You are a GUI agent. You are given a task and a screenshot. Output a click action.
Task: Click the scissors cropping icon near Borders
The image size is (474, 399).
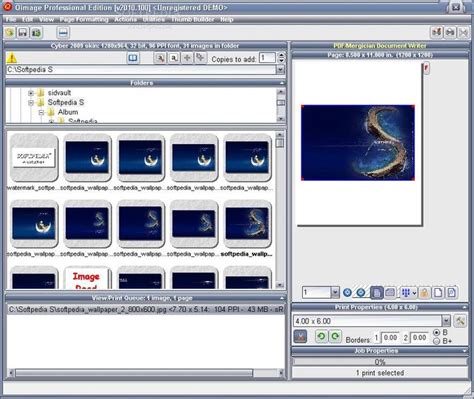point(300,336)
